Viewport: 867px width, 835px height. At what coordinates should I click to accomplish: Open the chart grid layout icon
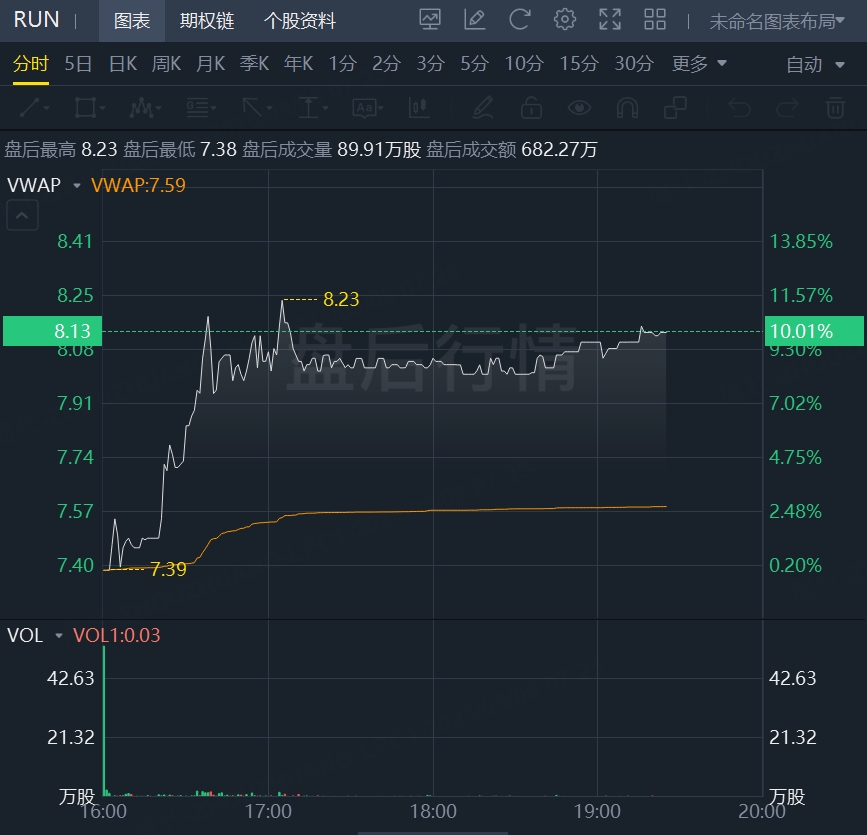tap(655, 20)
